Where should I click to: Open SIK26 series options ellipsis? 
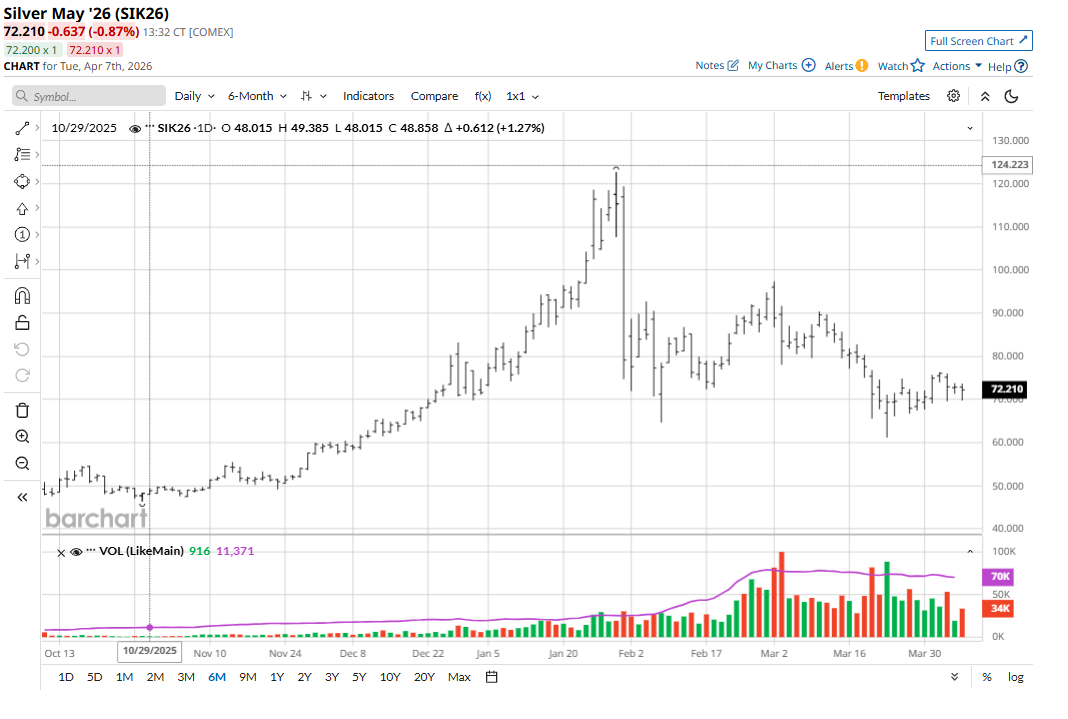coord(150,126)
